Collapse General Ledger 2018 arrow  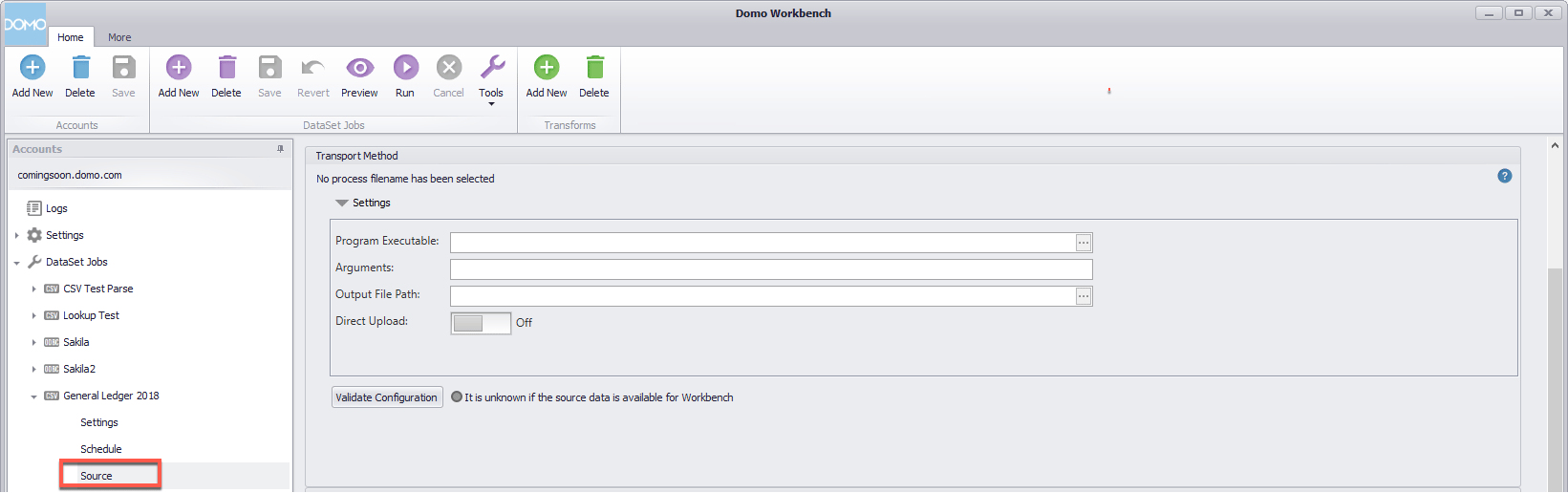(x=33, y=397)
